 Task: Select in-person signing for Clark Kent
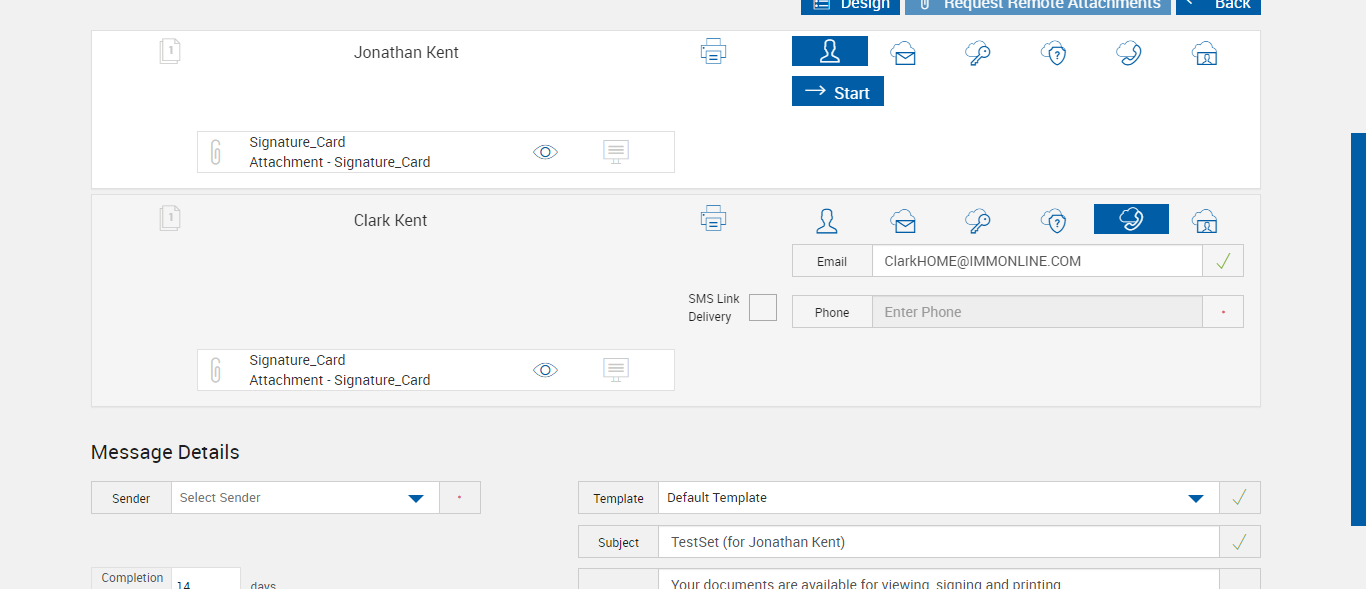tap(827, 220)
